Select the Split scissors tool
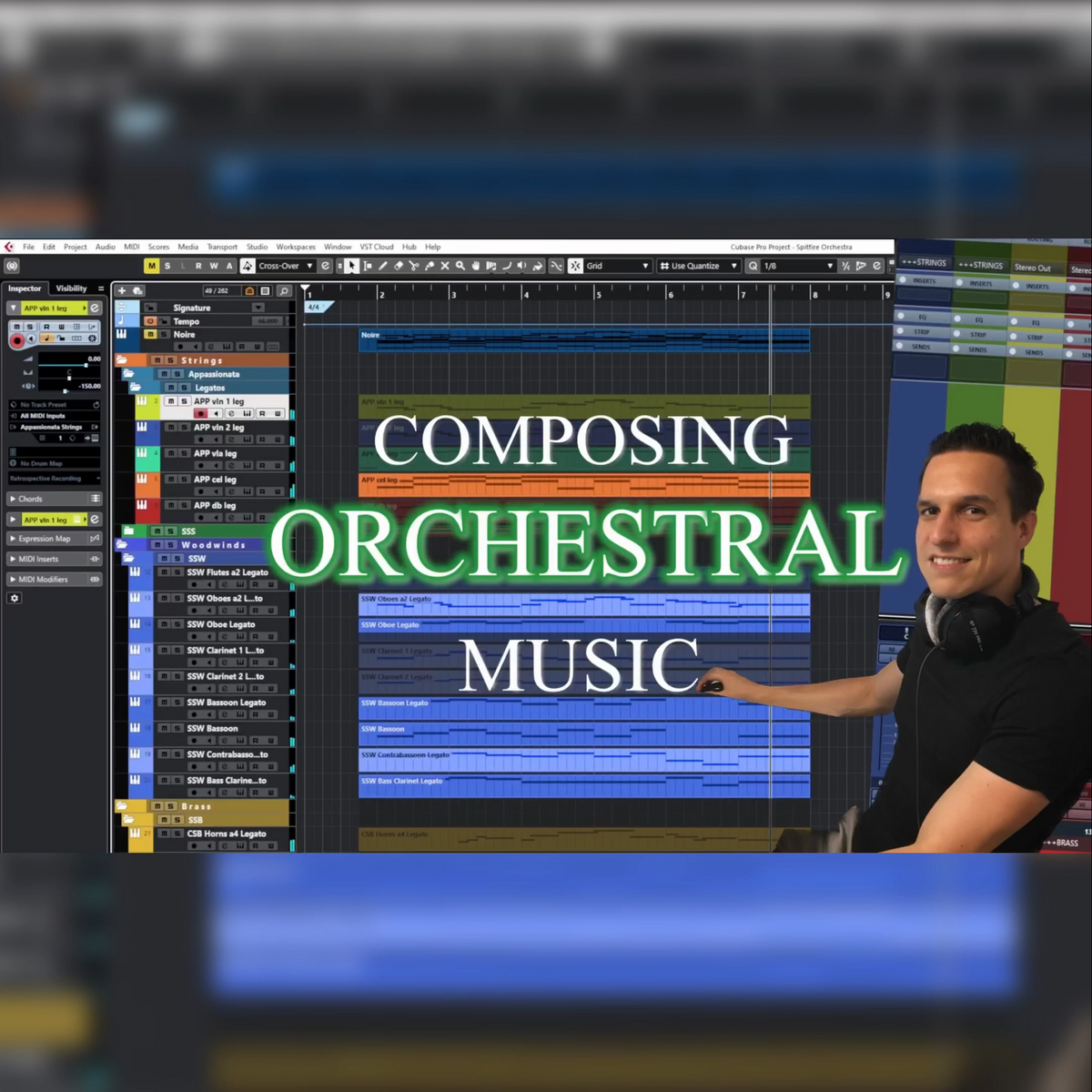 click(x=414, y=266)
